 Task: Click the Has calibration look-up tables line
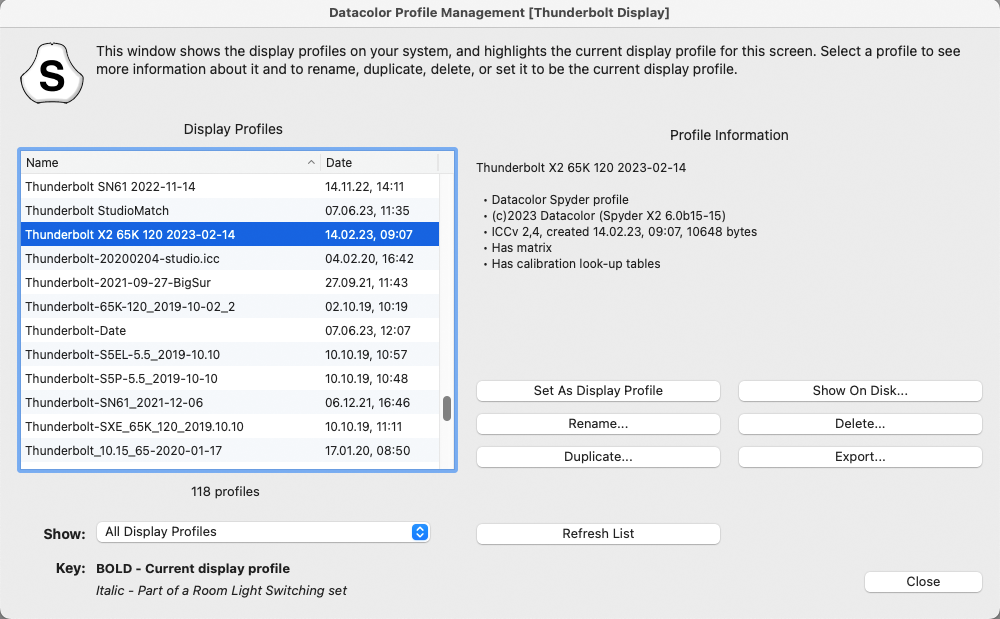[x=575, y=263]
